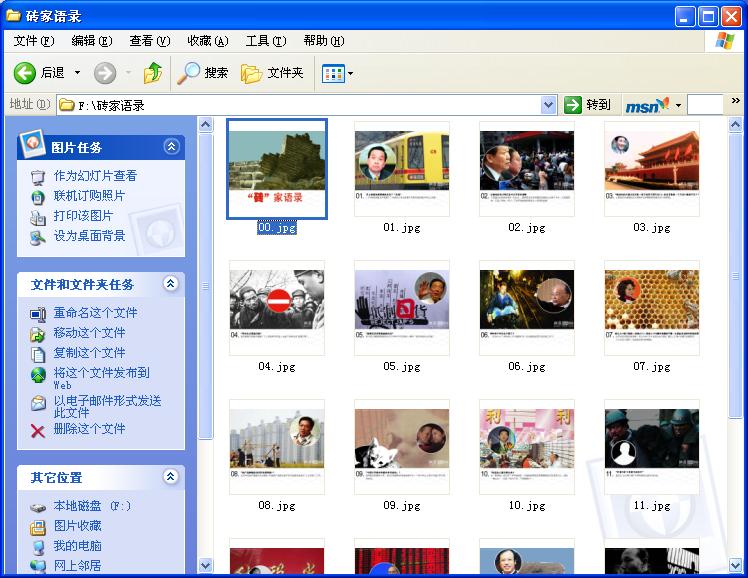
Task: Click inside the msn search input field
Action: [705, 105]
